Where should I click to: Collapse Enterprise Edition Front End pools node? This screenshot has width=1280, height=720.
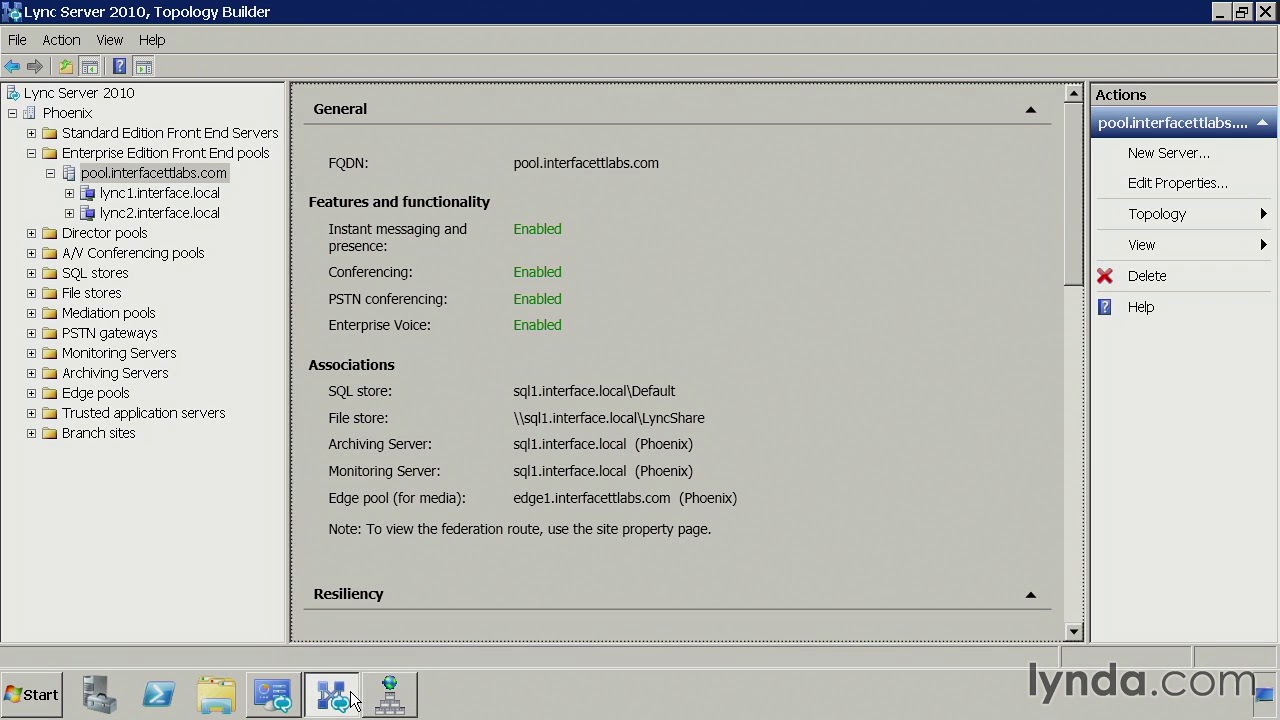click(x=31, y=153)
